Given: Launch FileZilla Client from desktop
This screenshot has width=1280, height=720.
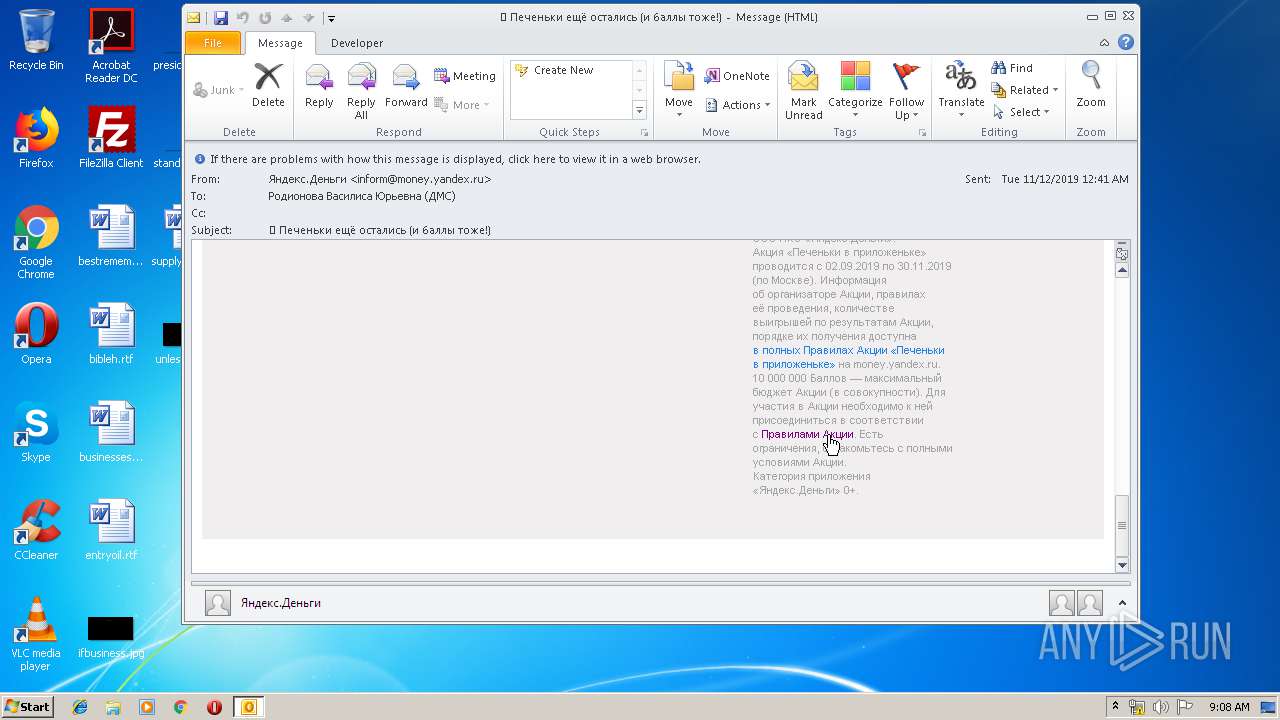Looking at the screenshot, I should coord(111,138).
